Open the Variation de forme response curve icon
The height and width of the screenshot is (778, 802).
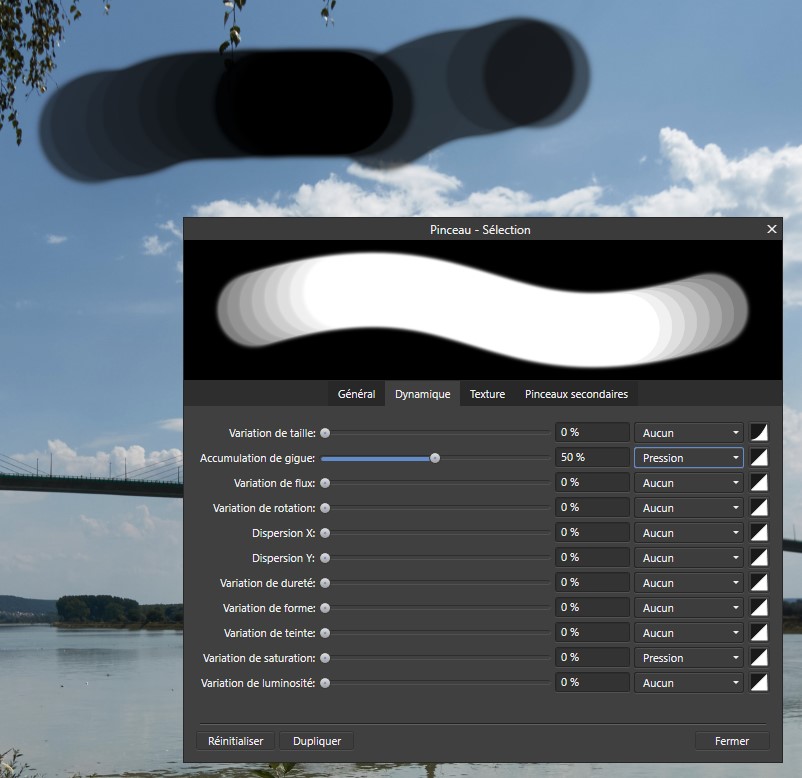(x=759, y=608)
